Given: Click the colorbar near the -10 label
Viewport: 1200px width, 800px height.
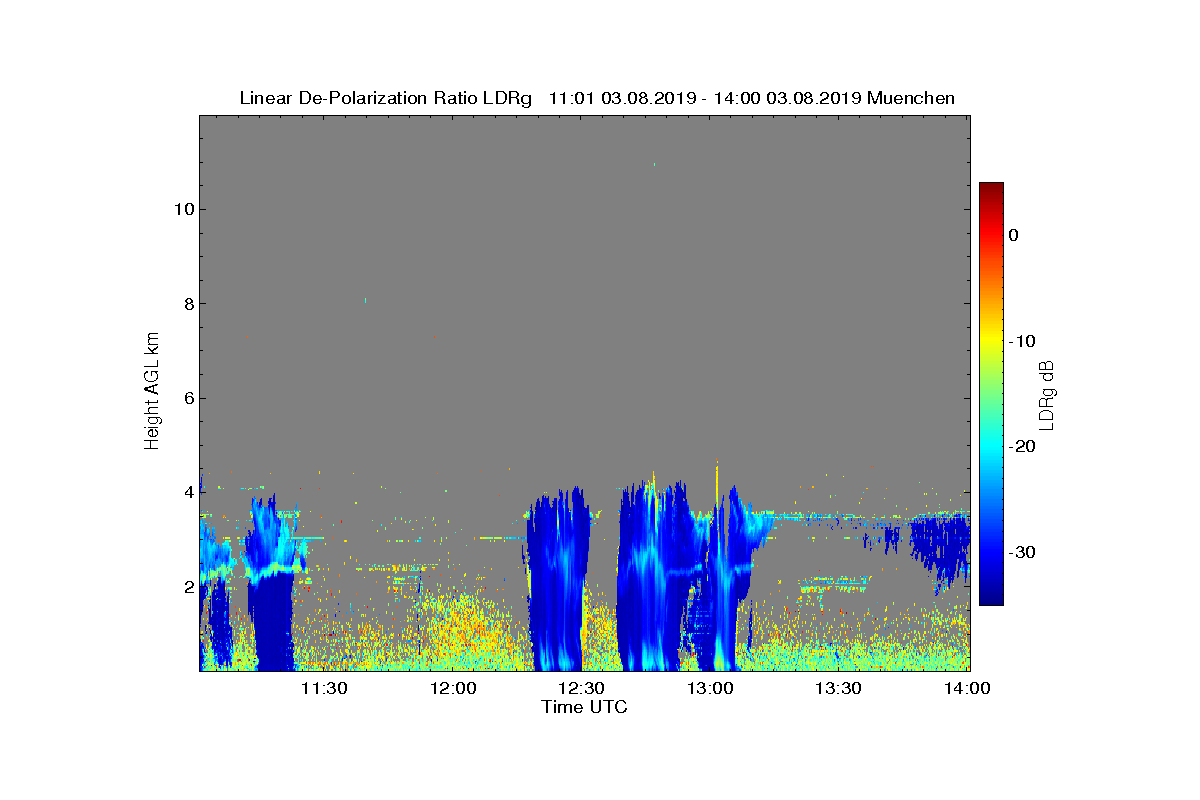Looking at the screenshot, I should (991, 341).
